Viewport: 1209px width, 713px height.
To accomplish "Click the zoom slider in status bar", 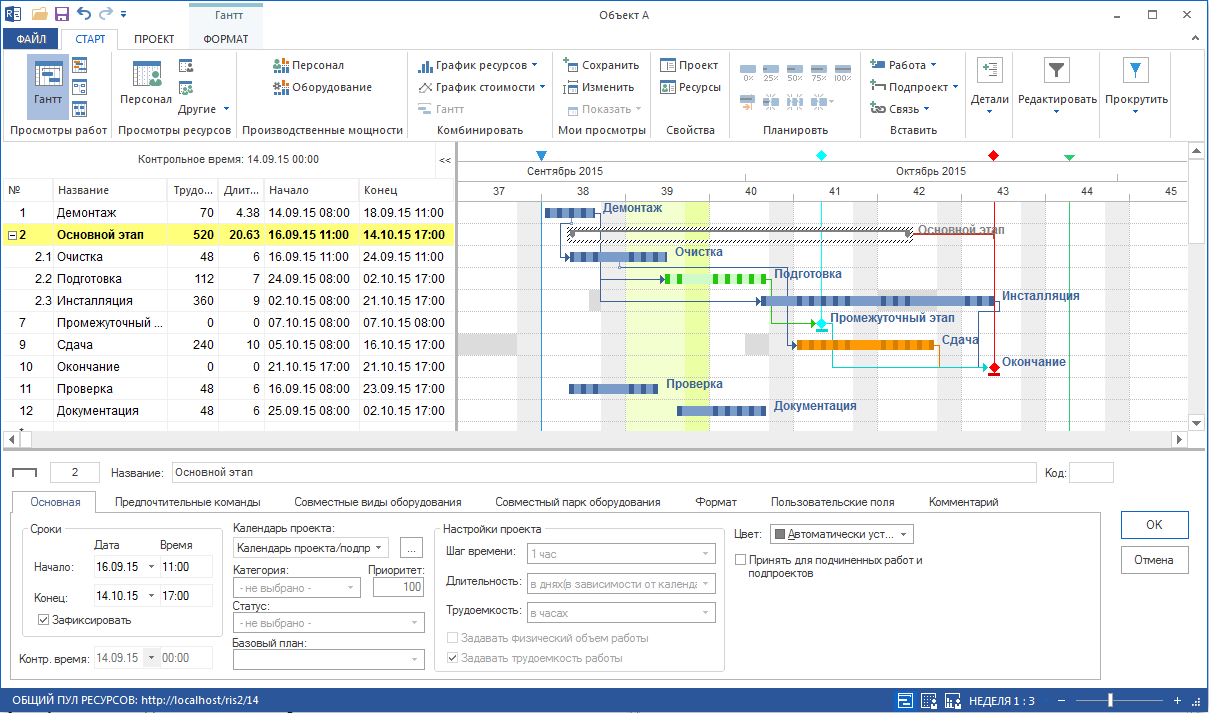I will [1110, 700].
